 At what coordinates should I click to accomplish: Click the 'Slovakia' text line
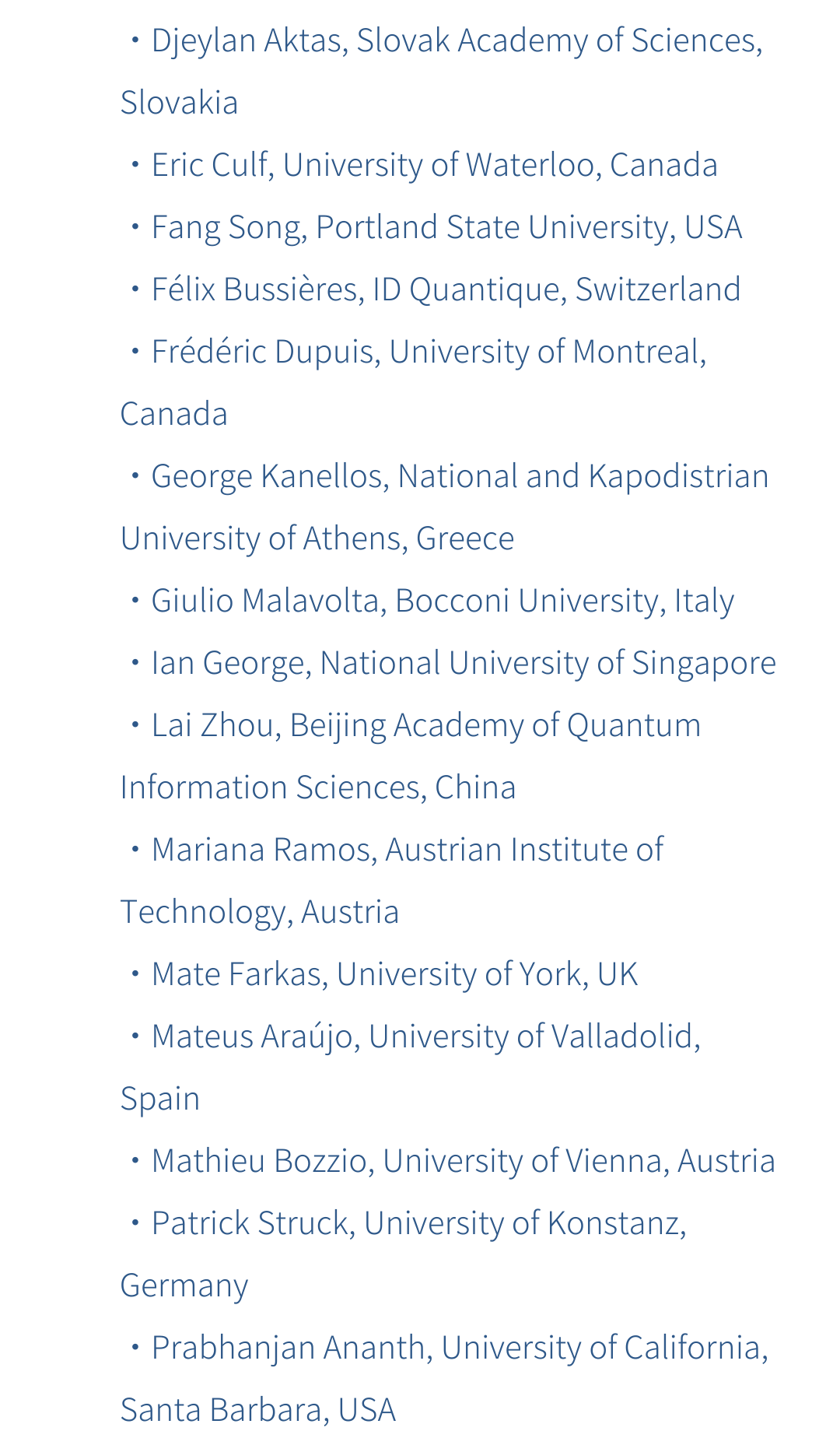pyautogui.click(x=180, y=103)
